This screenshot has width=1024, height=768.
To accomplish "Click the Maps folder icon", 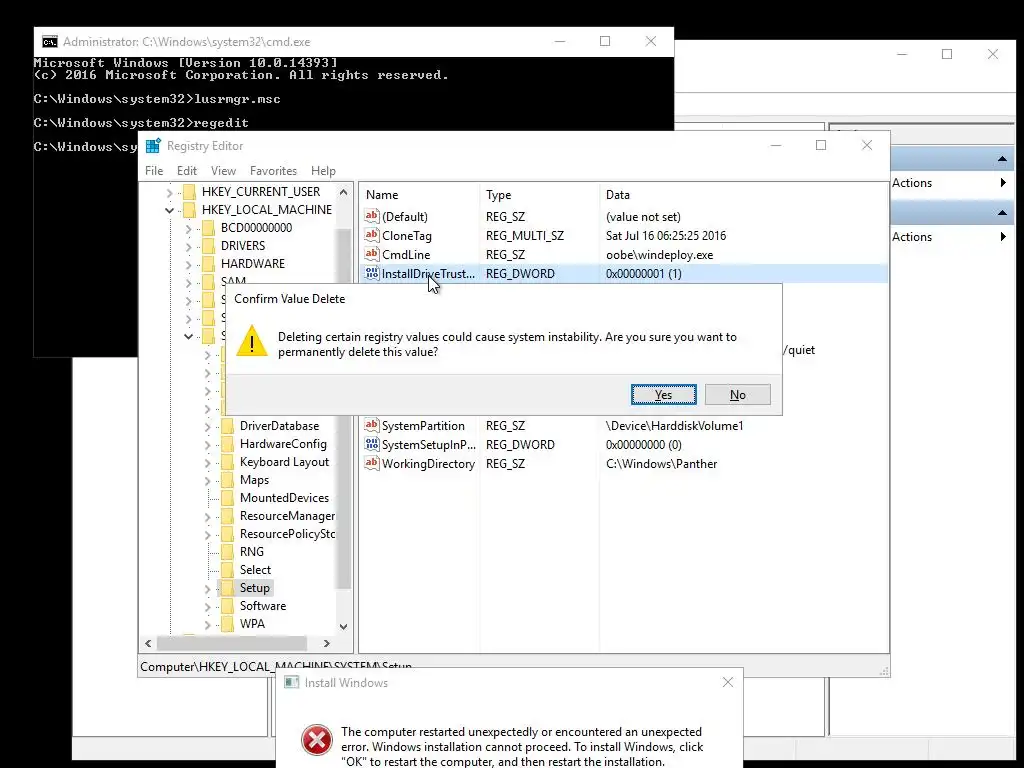I will (x=227, y=479).
